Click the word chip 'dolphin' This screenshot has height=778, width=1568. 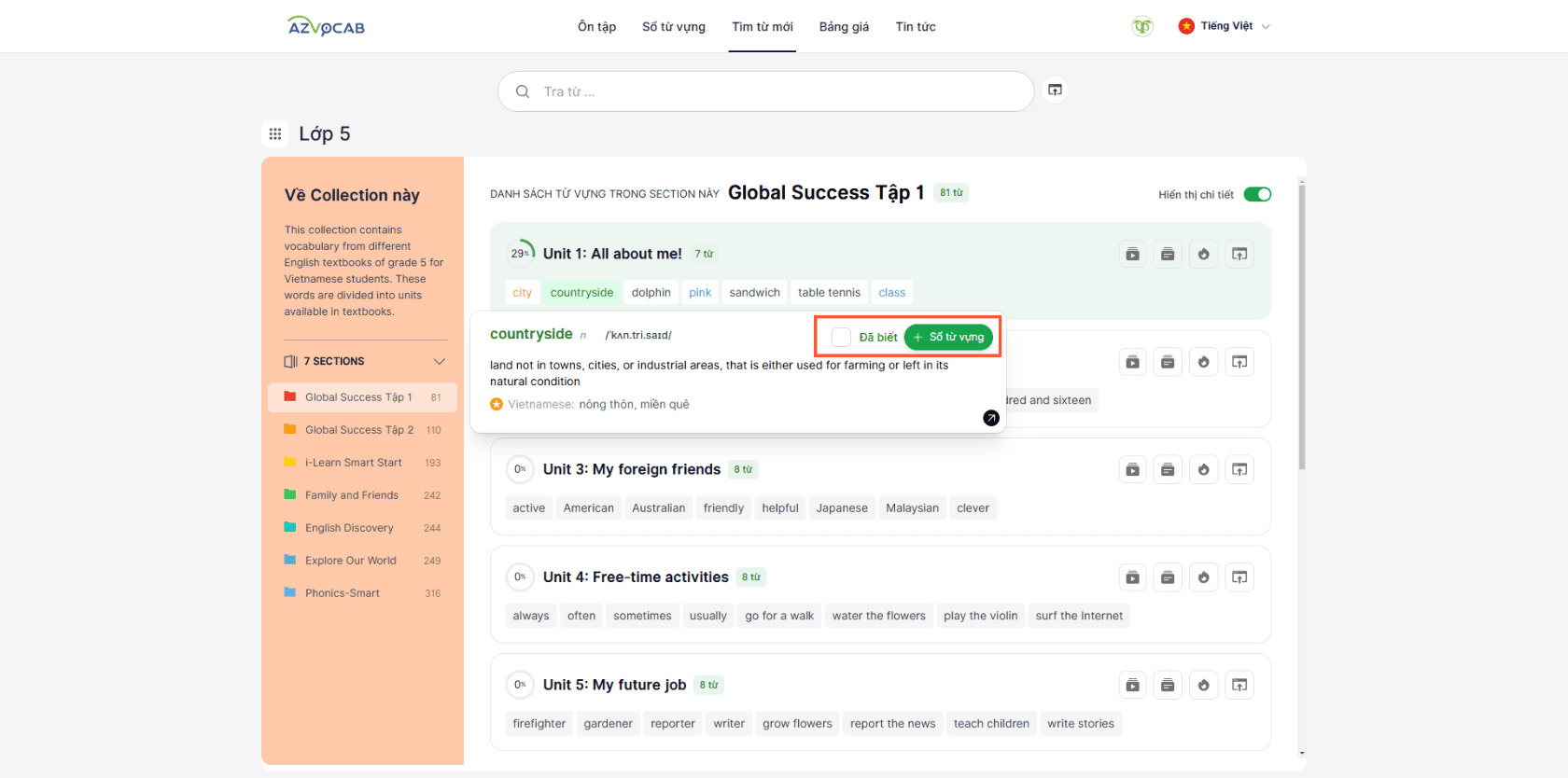[651, 292]
